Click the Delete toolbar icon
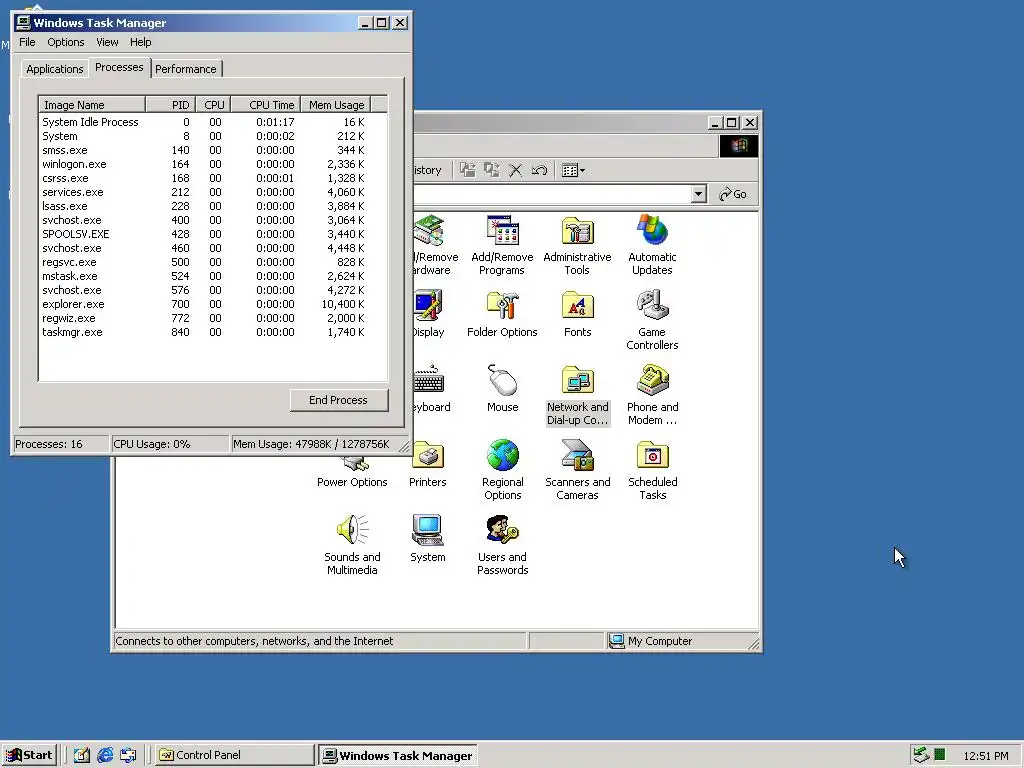 pyautogui.click(x=515, y=170)
